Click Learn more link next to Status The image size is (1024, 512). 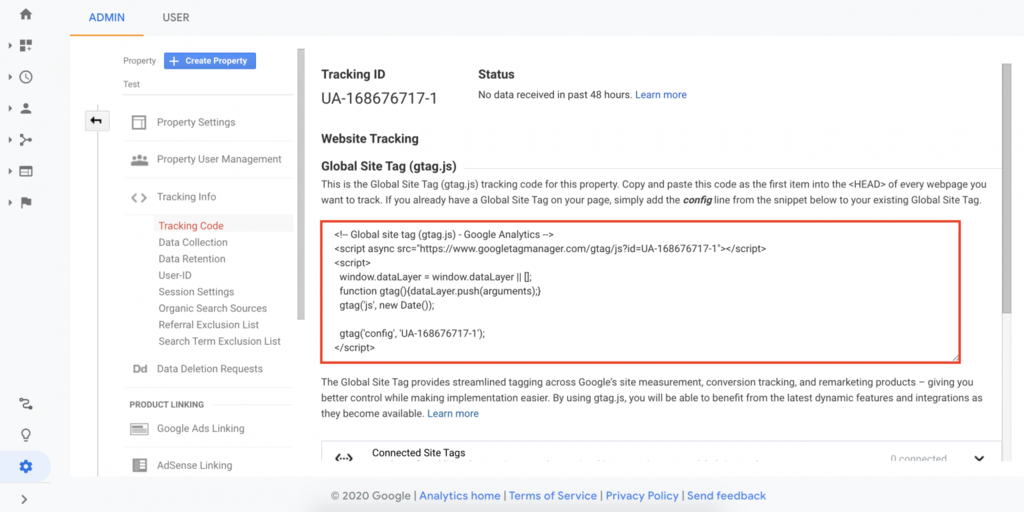tap(660, 95)
